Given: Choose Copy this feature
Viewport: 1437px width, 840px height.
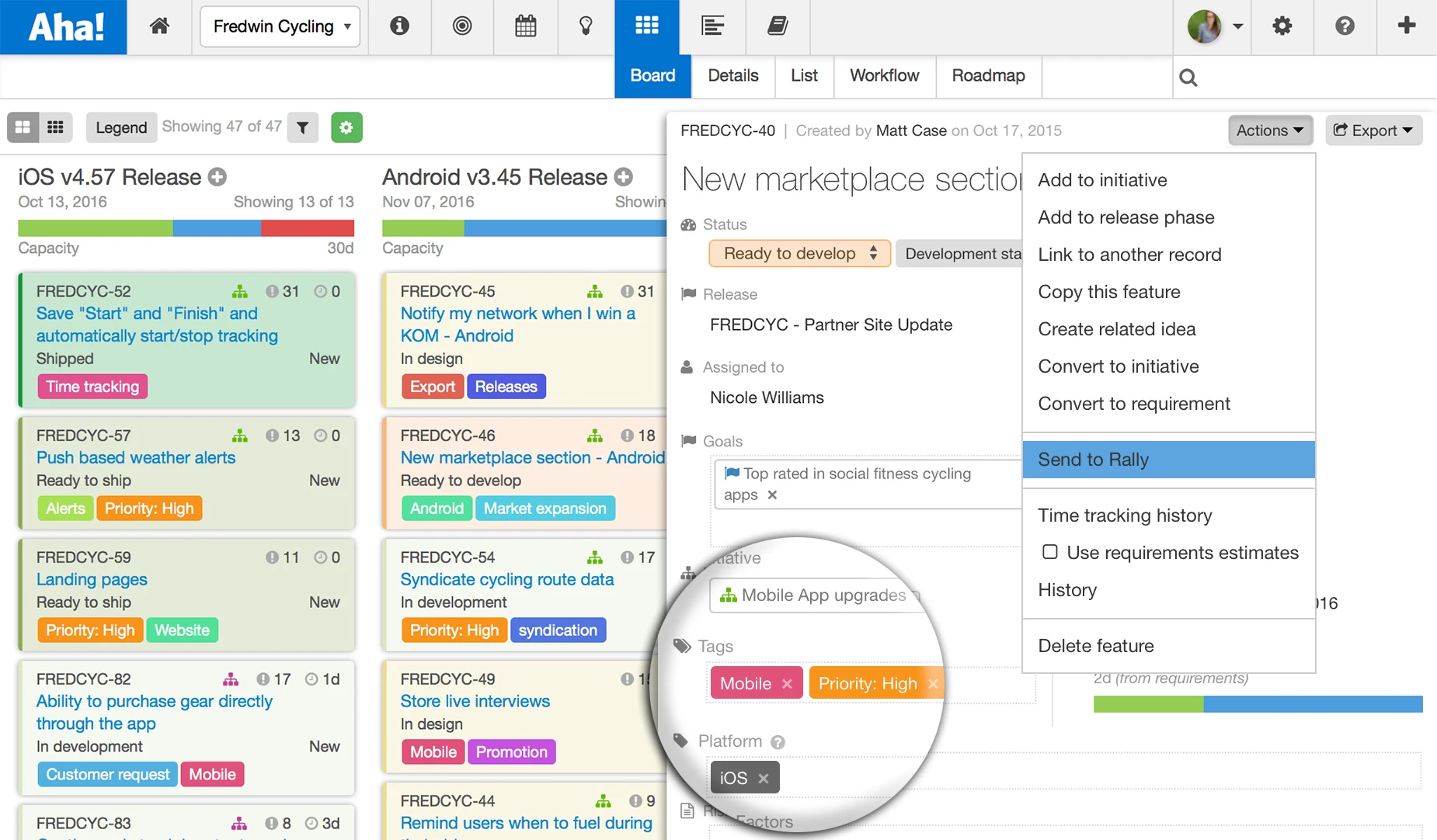Looking at the screenshot, I should [1169, 292].
